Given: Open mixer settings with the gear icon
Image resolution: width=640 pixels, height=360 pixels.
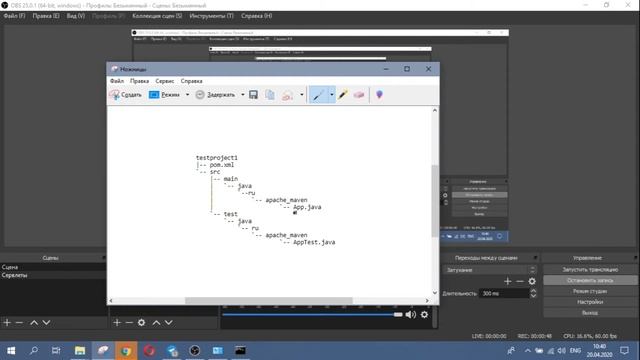Looking at the screenshot, I should [x=424, y=314].
